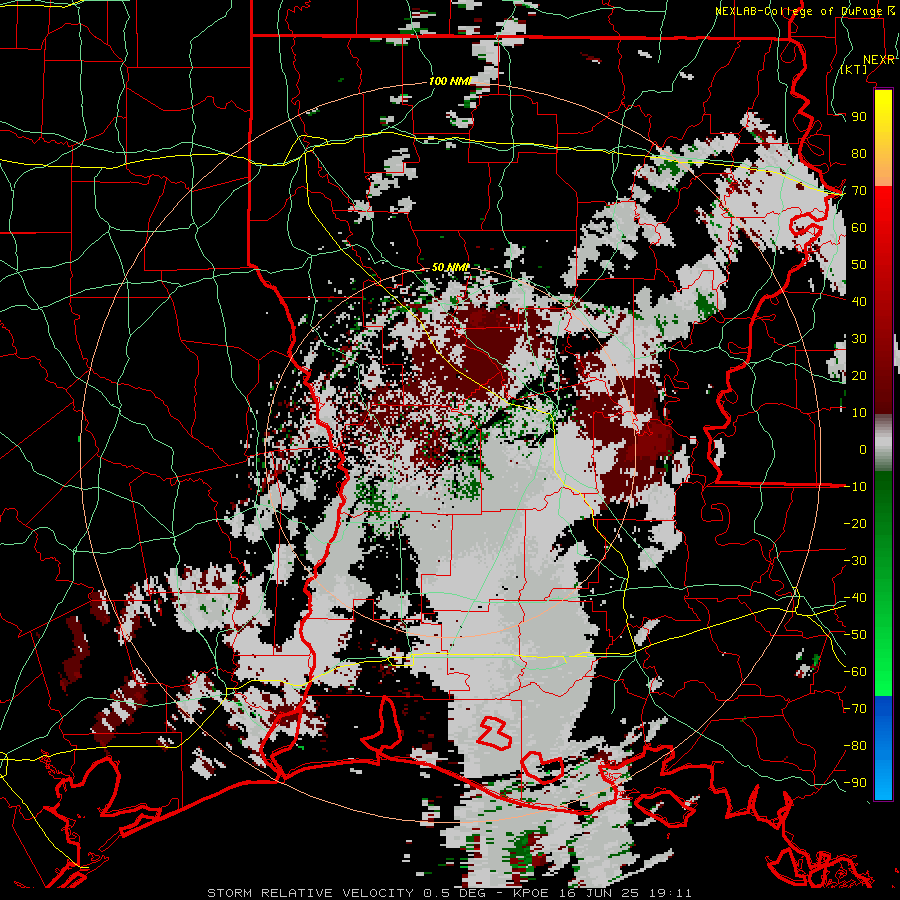Viewport: 900px width, 900px height.
Task: Click the 70 value on the velocity scale
Action: pyautogui.click(x=859, y=191)
